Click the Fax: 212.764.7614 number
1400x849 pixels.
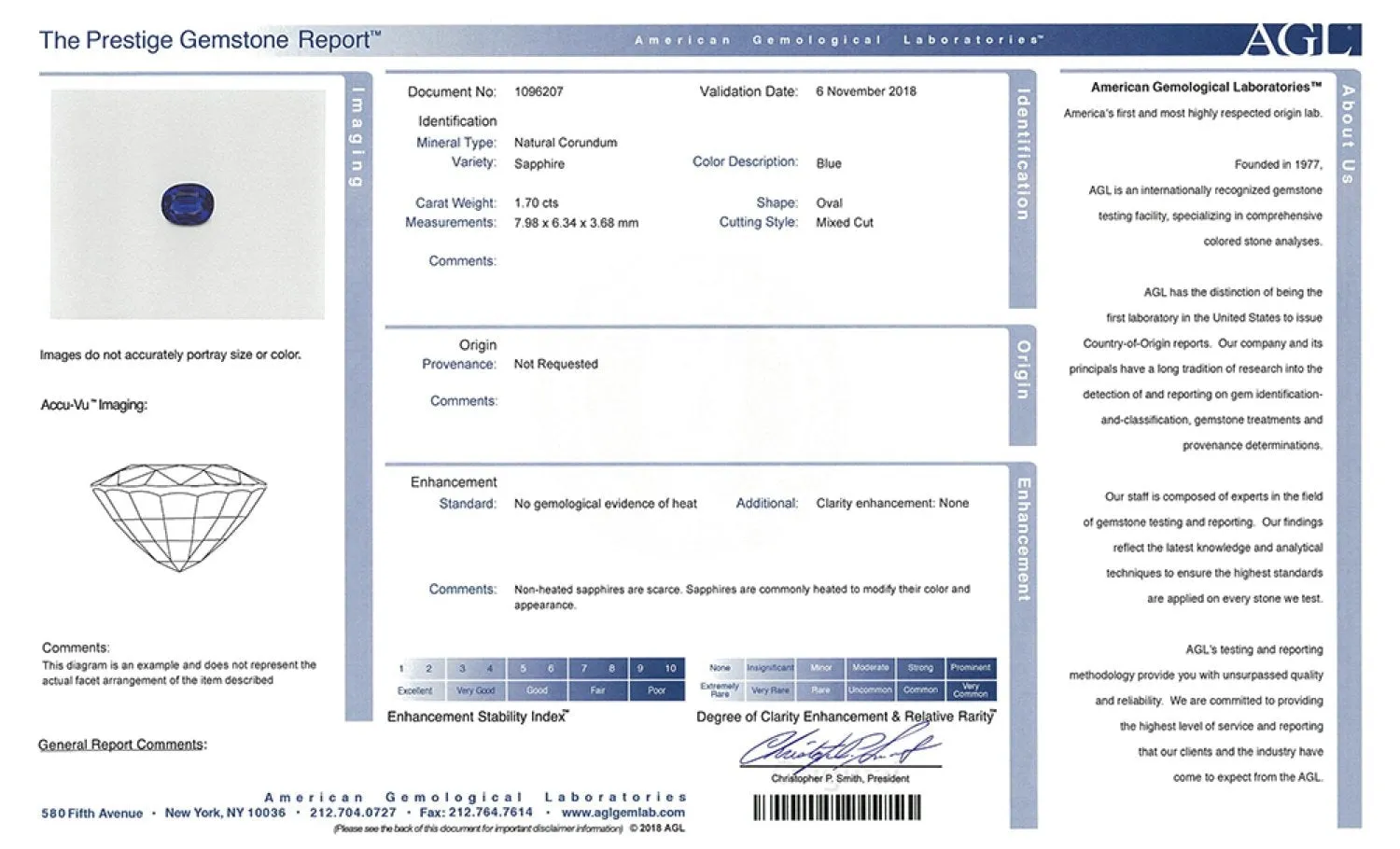pyautogui.click(x=476, y=813)
